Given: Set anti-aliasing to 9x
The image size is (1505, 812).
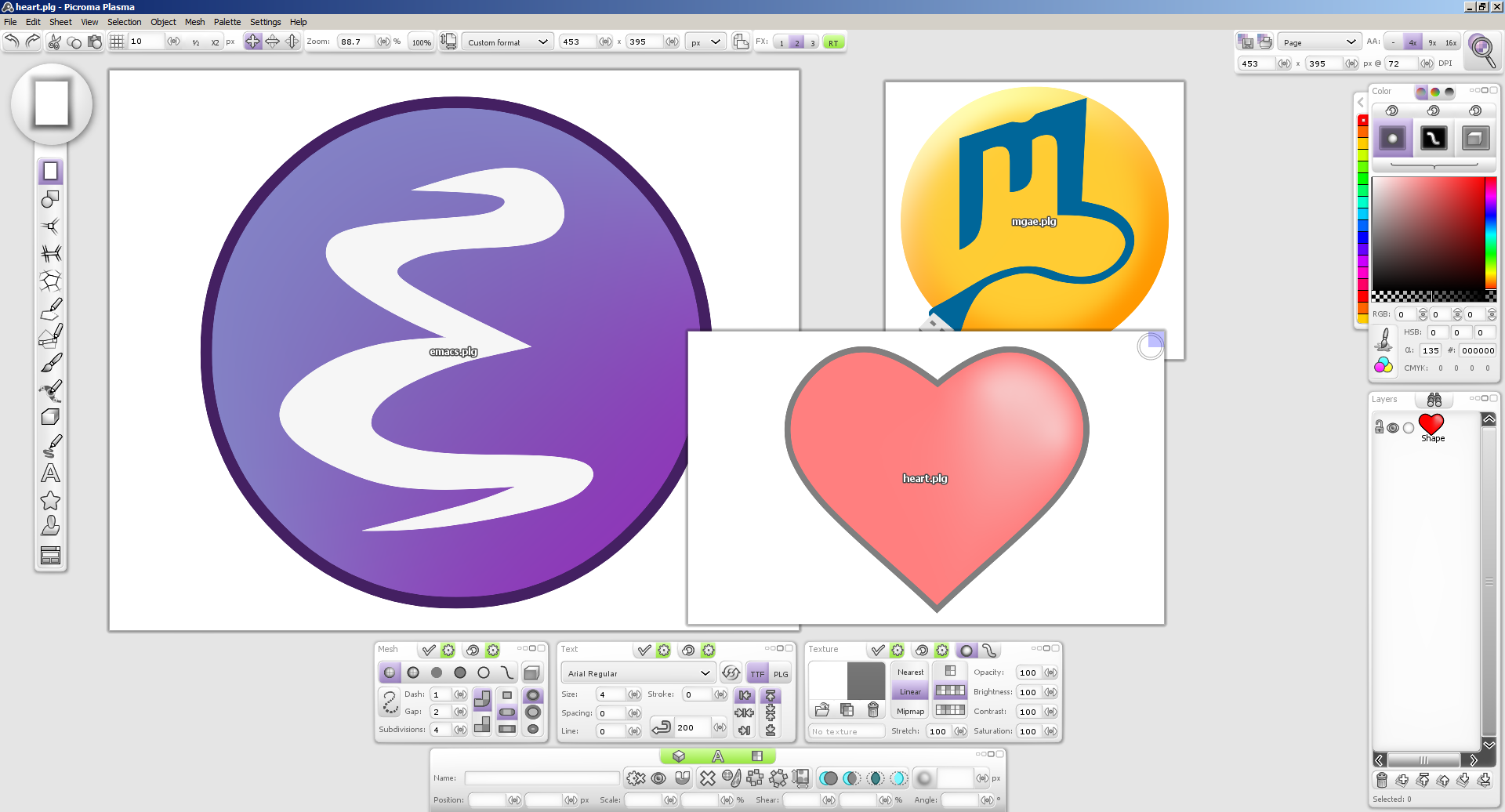Looking at the screenshot, I should click(1432, 42).
